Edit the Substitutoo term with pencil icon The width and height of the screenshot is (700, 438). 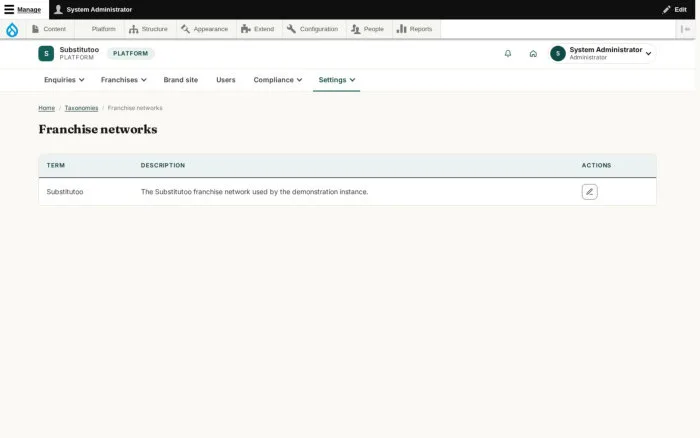click(589, 192)
